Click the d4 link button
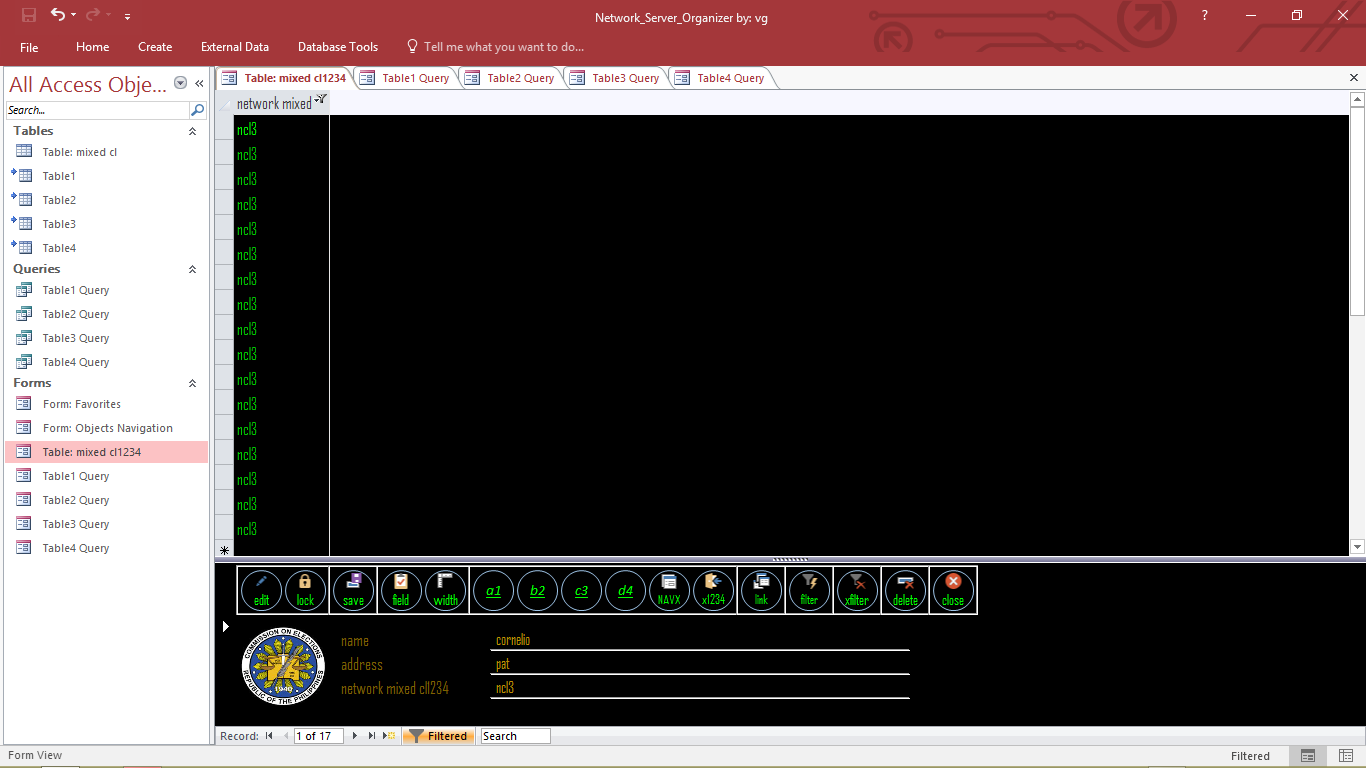Screen dimensions: 1366x768 click(x=625, y=590)
